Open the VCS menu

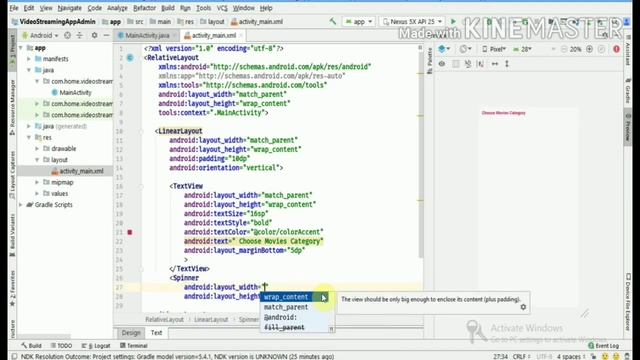coord(222,8)
